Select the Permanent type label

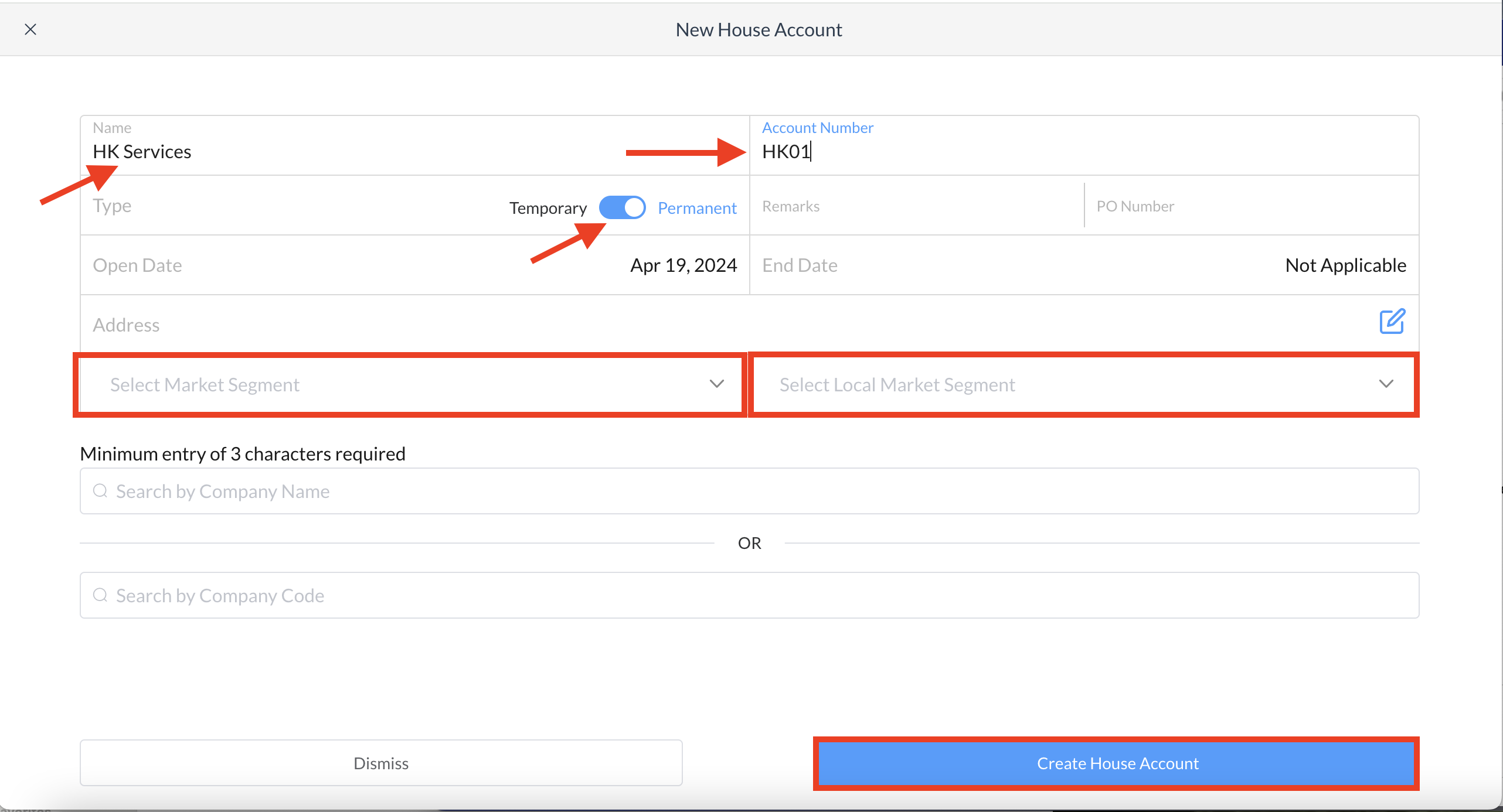tap(696, 208)
